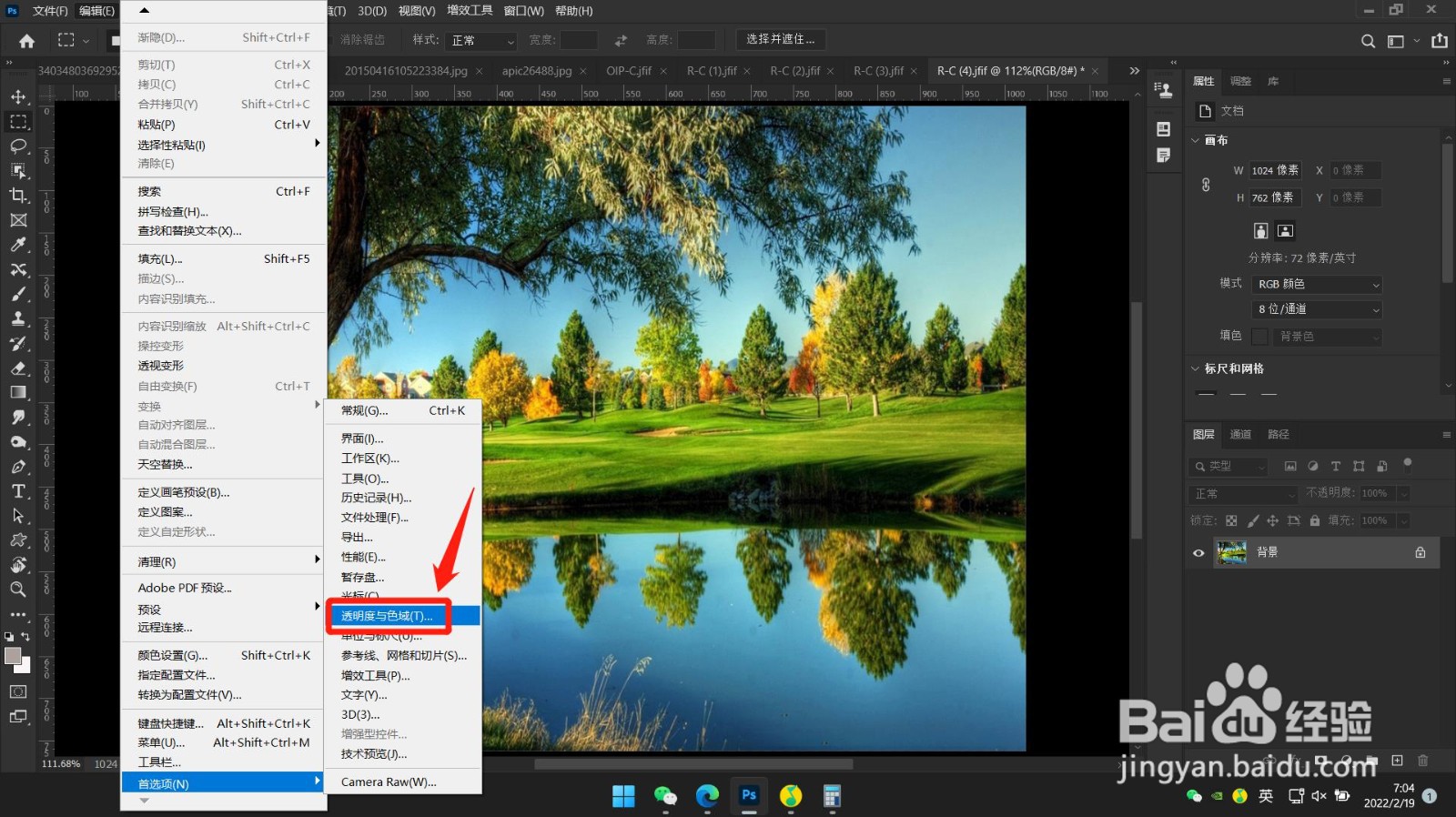
Task: Select the Hand tool
Action: [18, 565]
